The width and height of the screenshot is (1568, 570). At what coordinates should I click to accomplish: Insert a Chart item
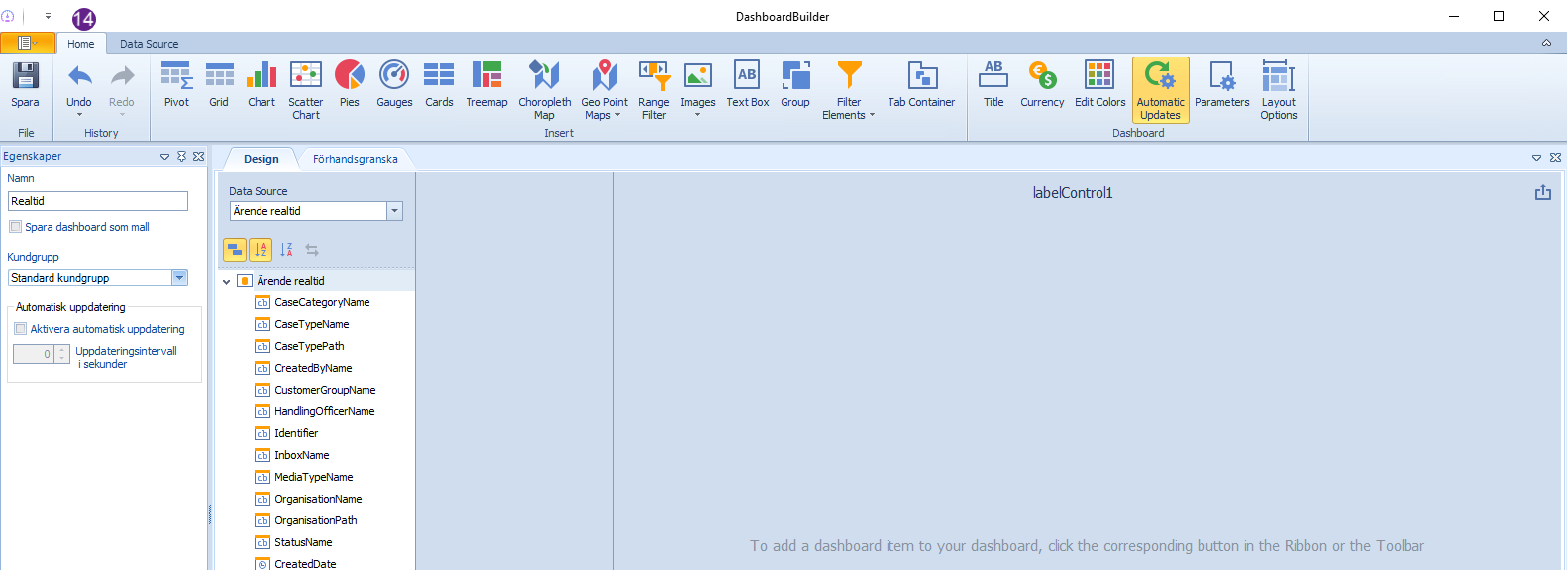(261, 85)
